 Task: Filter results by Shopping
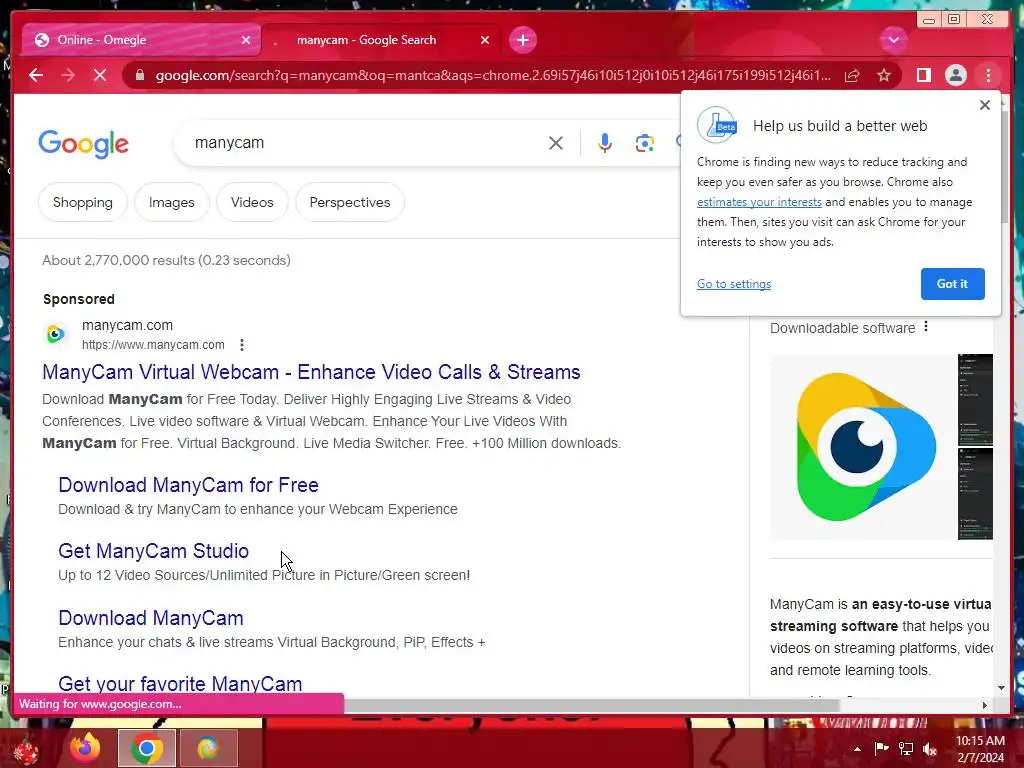pos(83,202)
